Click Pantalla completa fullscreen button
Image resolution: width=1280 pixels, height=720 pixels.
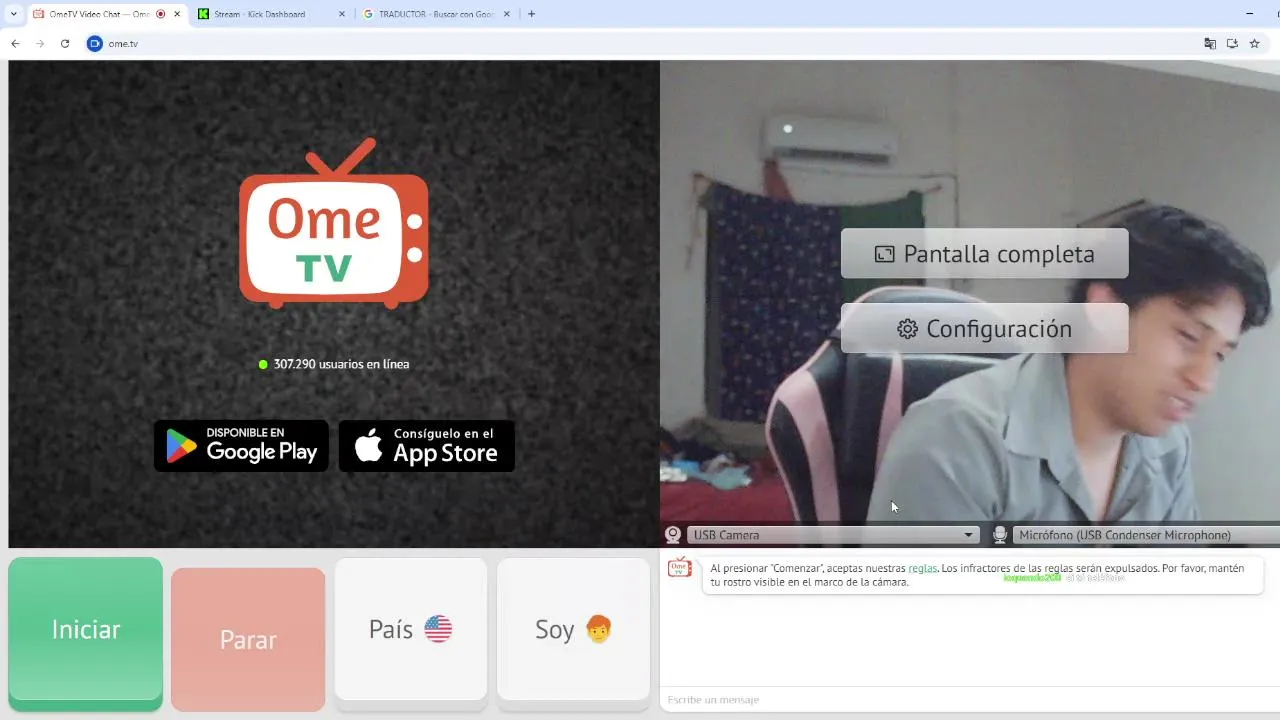(984, 254)
